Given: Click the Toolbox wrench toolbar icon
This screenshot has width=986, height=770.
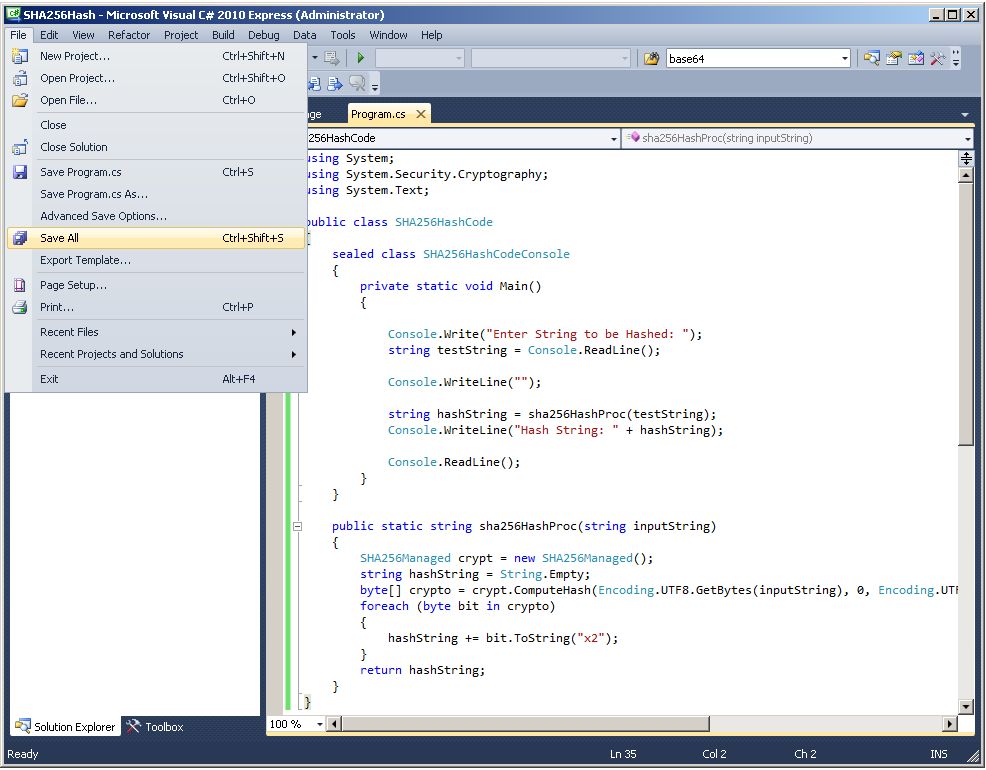Looking at the screenshot, I should click(x=937, y=59).
